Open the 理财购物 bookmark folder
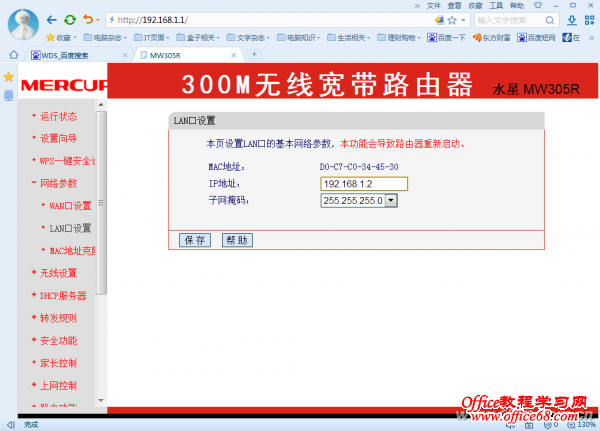This screenshot has width=600, height=431. point(399,37)
